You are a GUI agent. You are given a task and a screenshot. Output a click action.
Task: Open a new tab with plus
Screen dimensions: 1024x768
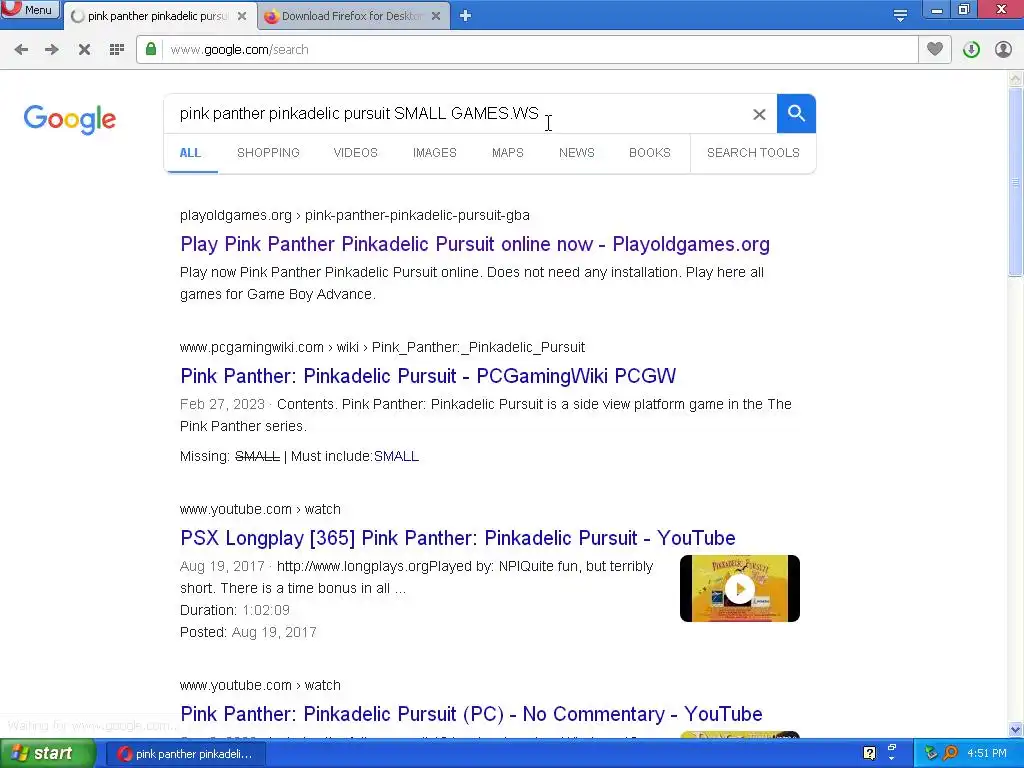[x=465, y=16]
